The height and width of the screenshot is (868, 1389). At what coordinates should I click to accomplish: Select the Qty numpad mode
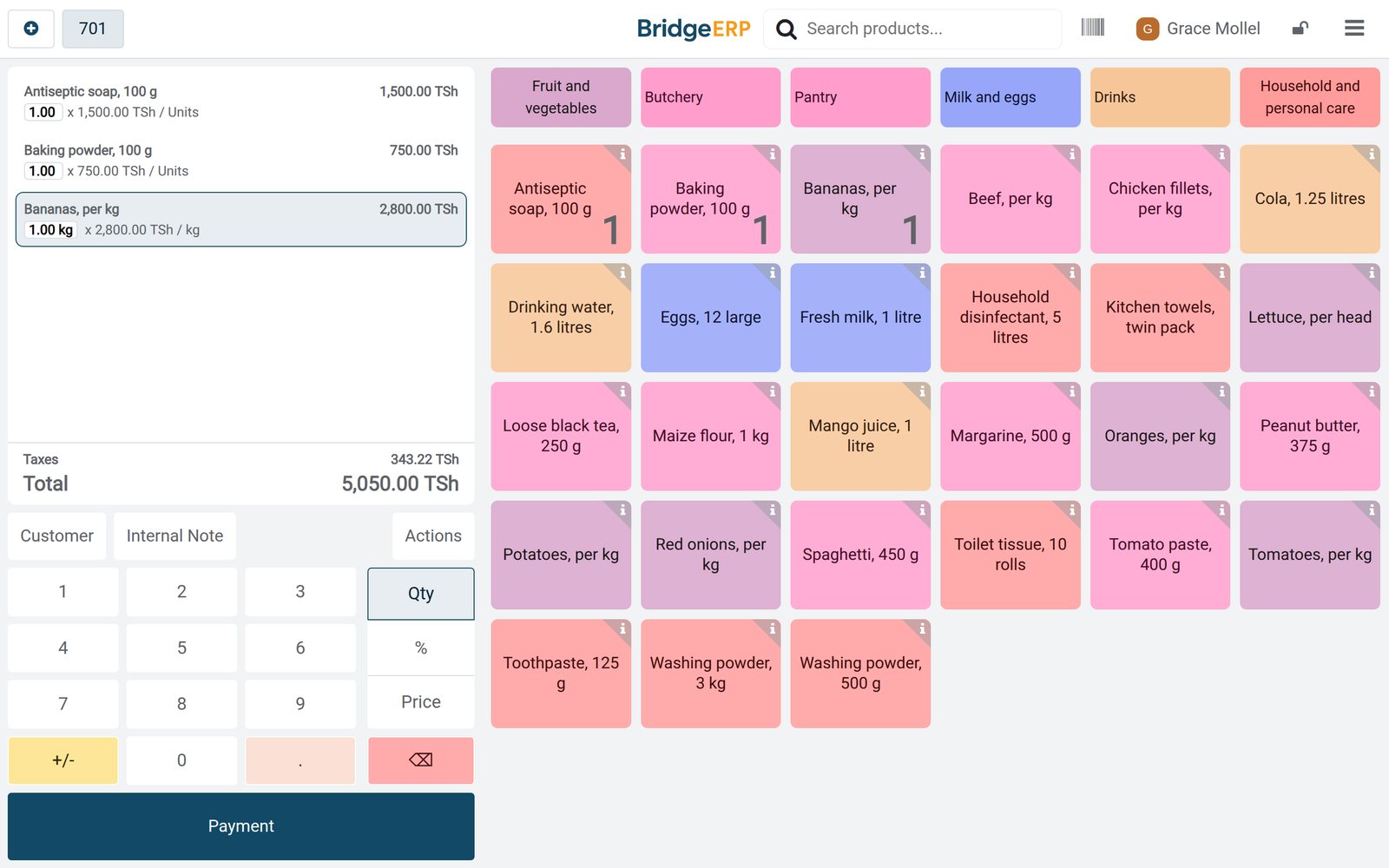point(421,594)
